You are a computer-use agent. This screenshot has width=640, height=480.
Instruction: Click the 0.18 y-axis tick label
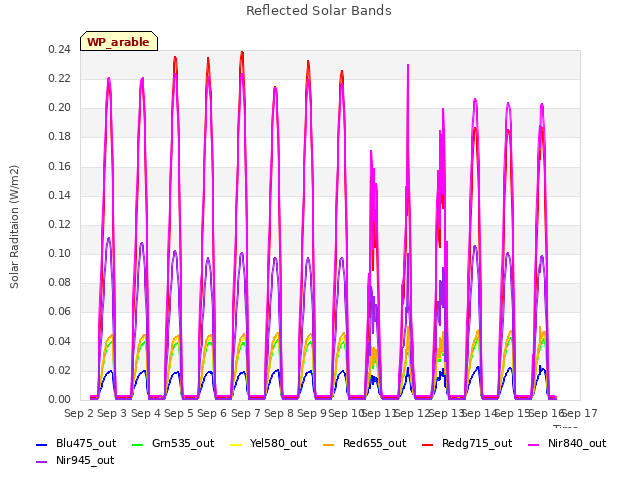[60, 137]
